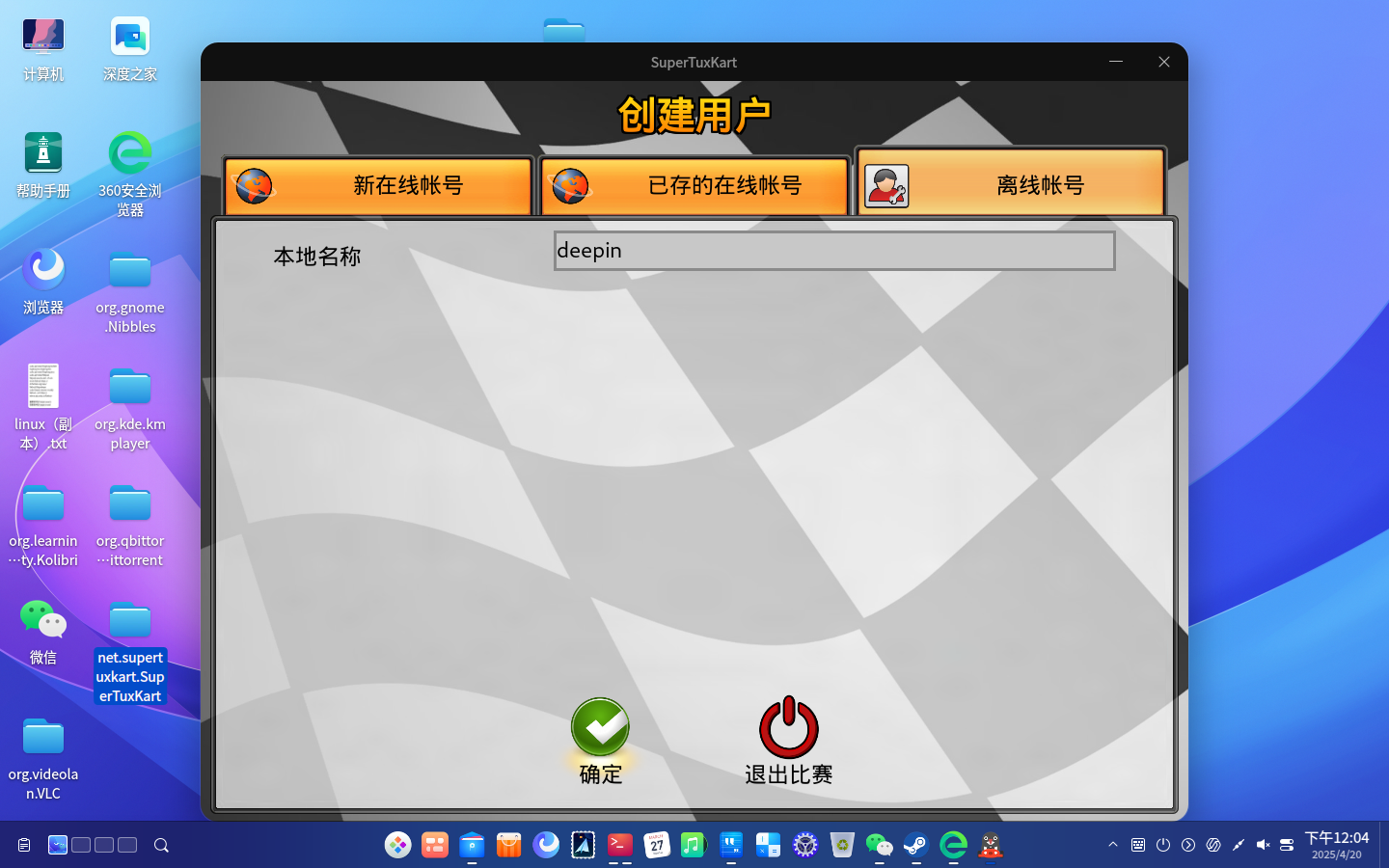Open the Steam icon in the dock
Viewport: 1389px width, 868px height.
[x=916, y=845]
